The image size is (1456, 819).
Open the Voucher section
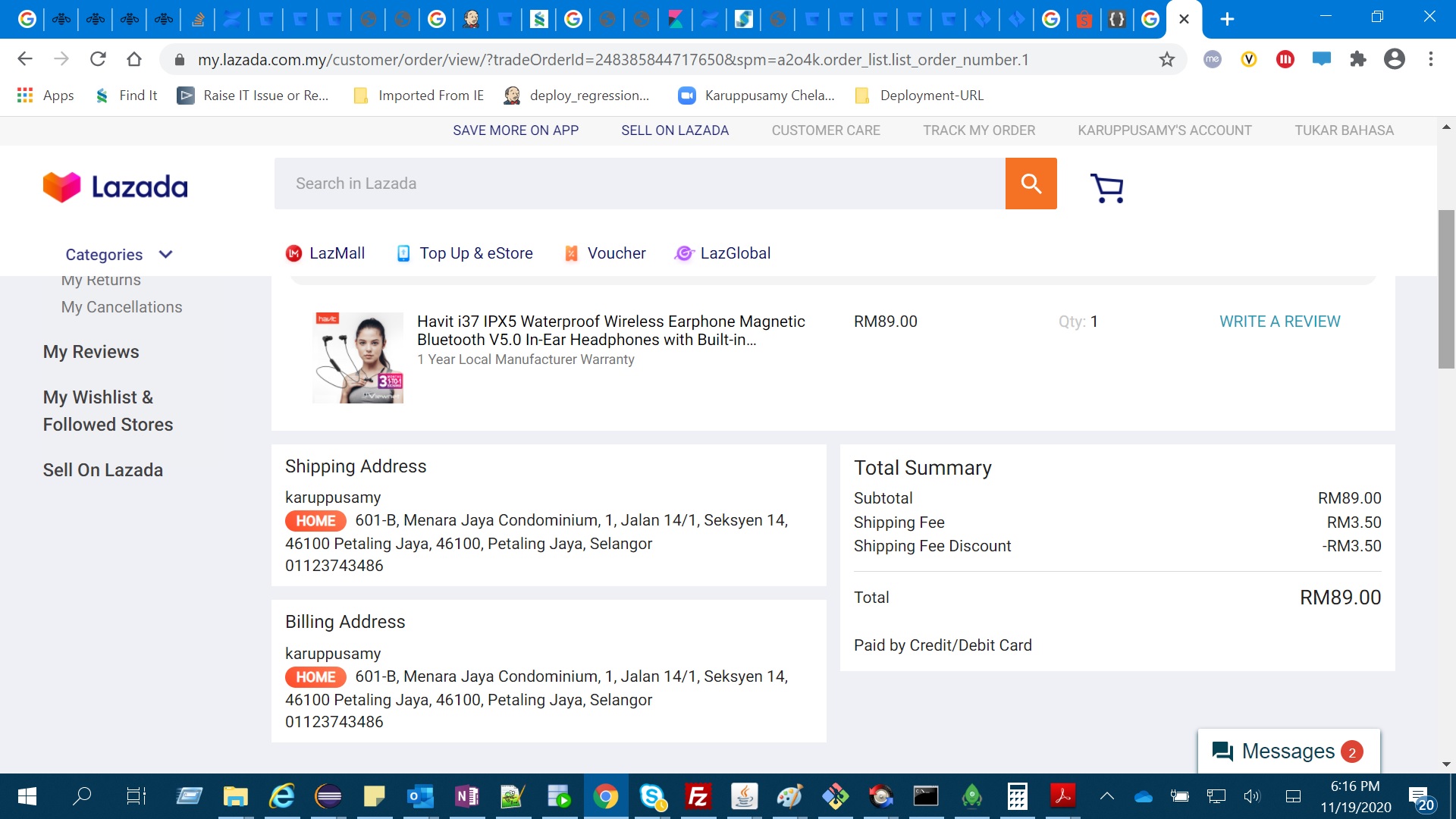click(x=605, y=253)
